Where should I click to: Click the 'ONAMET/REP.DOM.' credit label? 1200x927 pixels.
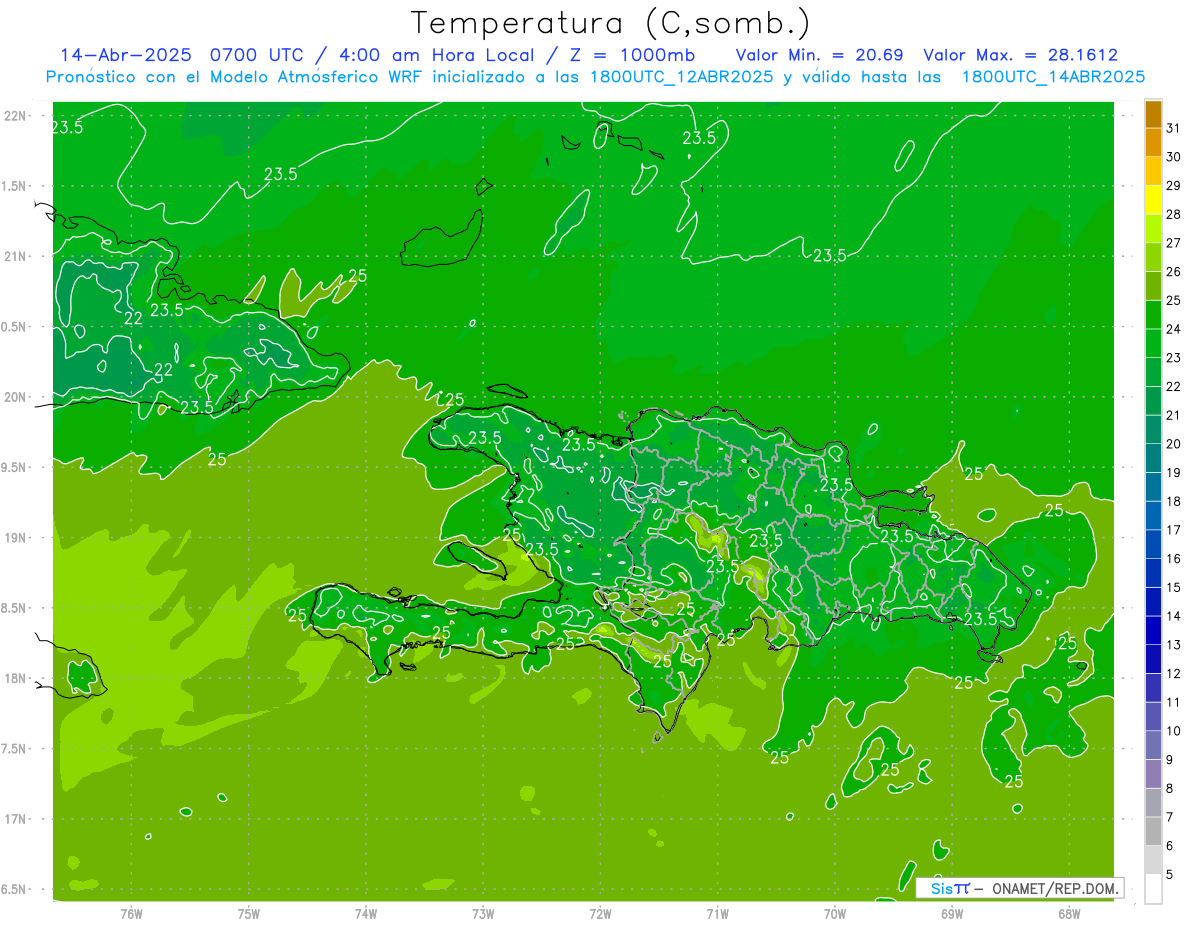point(1056,888)
